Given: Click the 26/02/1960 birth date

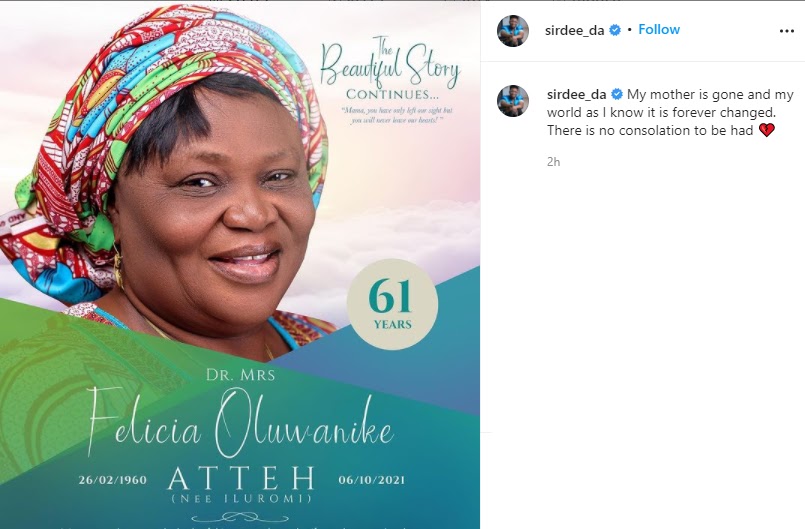Looking at the screenshot, I should [112, 480].
